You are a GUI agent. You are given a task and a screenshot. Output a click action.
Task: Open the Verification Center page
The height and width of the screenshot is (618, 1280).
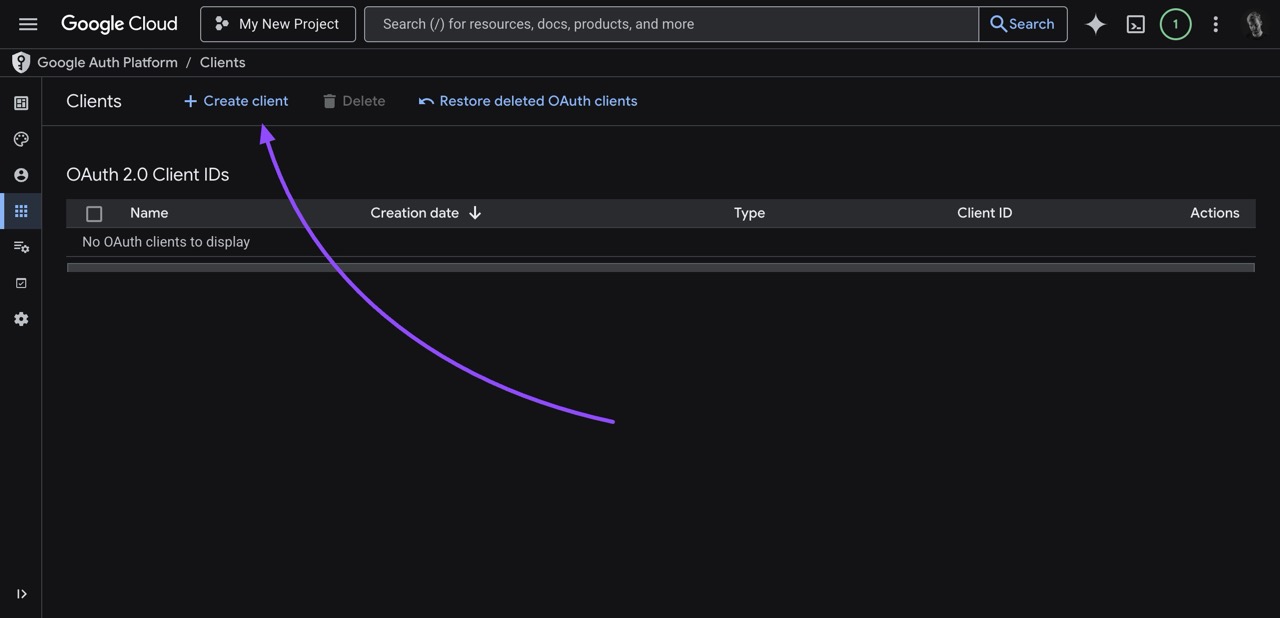point(20,282)
